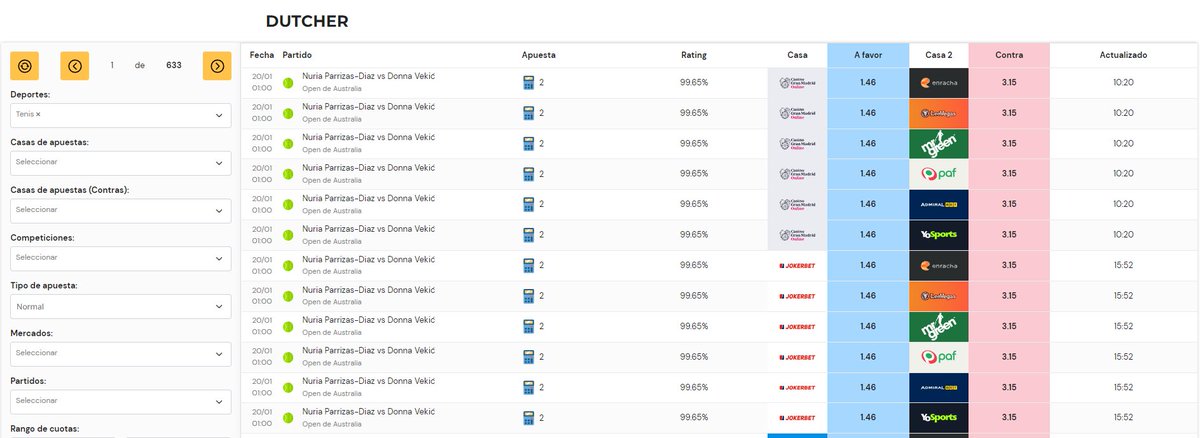Click Jokerbet logo in the enracha row
The height and width of the screenshot is (438, 1200).
click(798, 265)
